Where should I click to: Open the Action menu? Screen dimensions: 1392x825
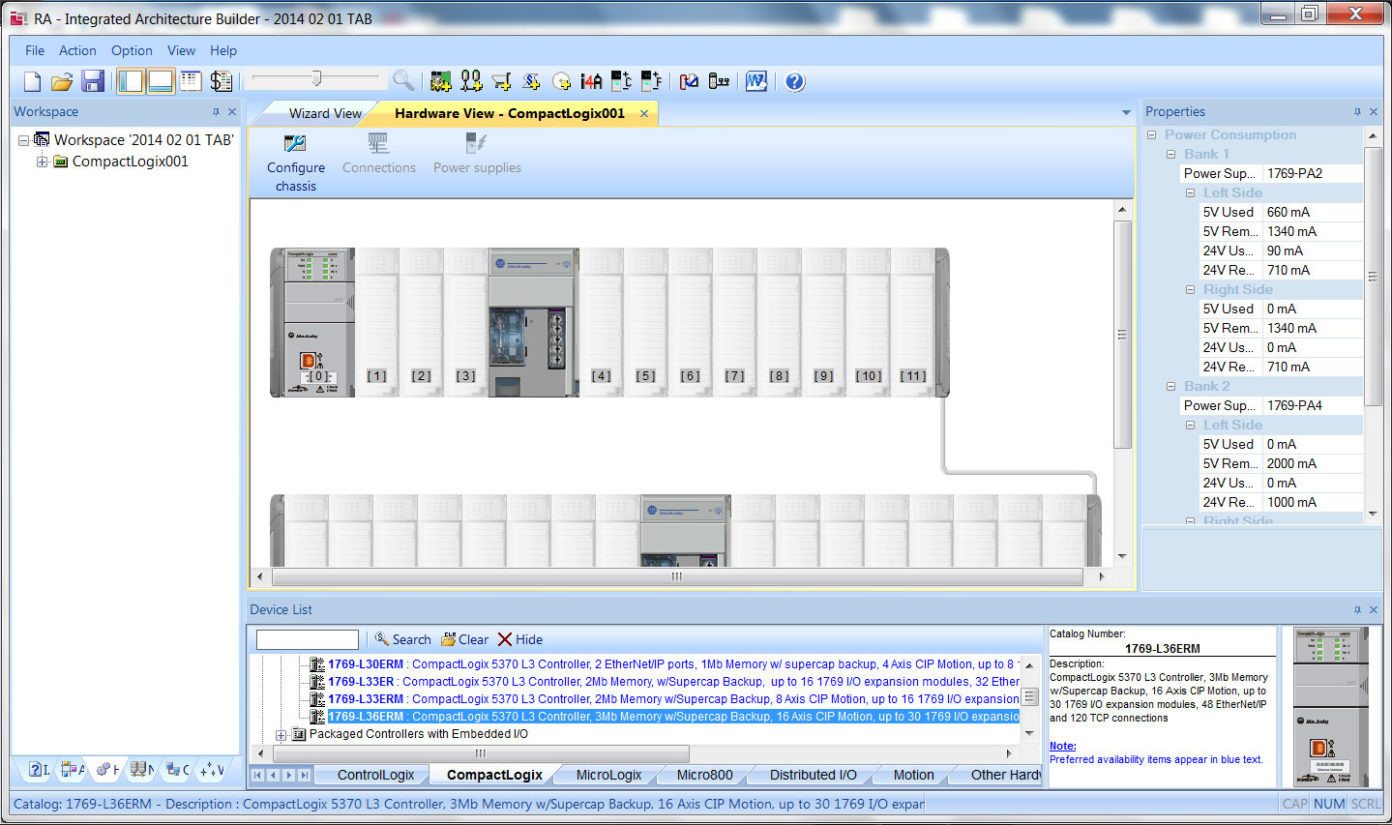(77, 50)
